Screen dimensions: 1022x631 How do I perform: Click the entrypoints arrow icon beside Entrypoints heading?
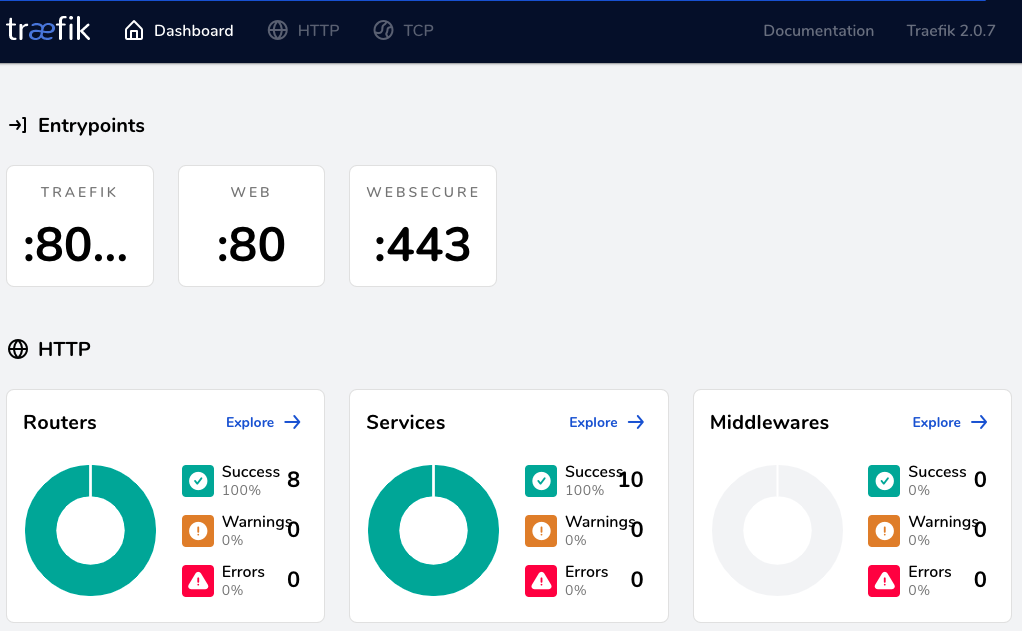(16, 125)
